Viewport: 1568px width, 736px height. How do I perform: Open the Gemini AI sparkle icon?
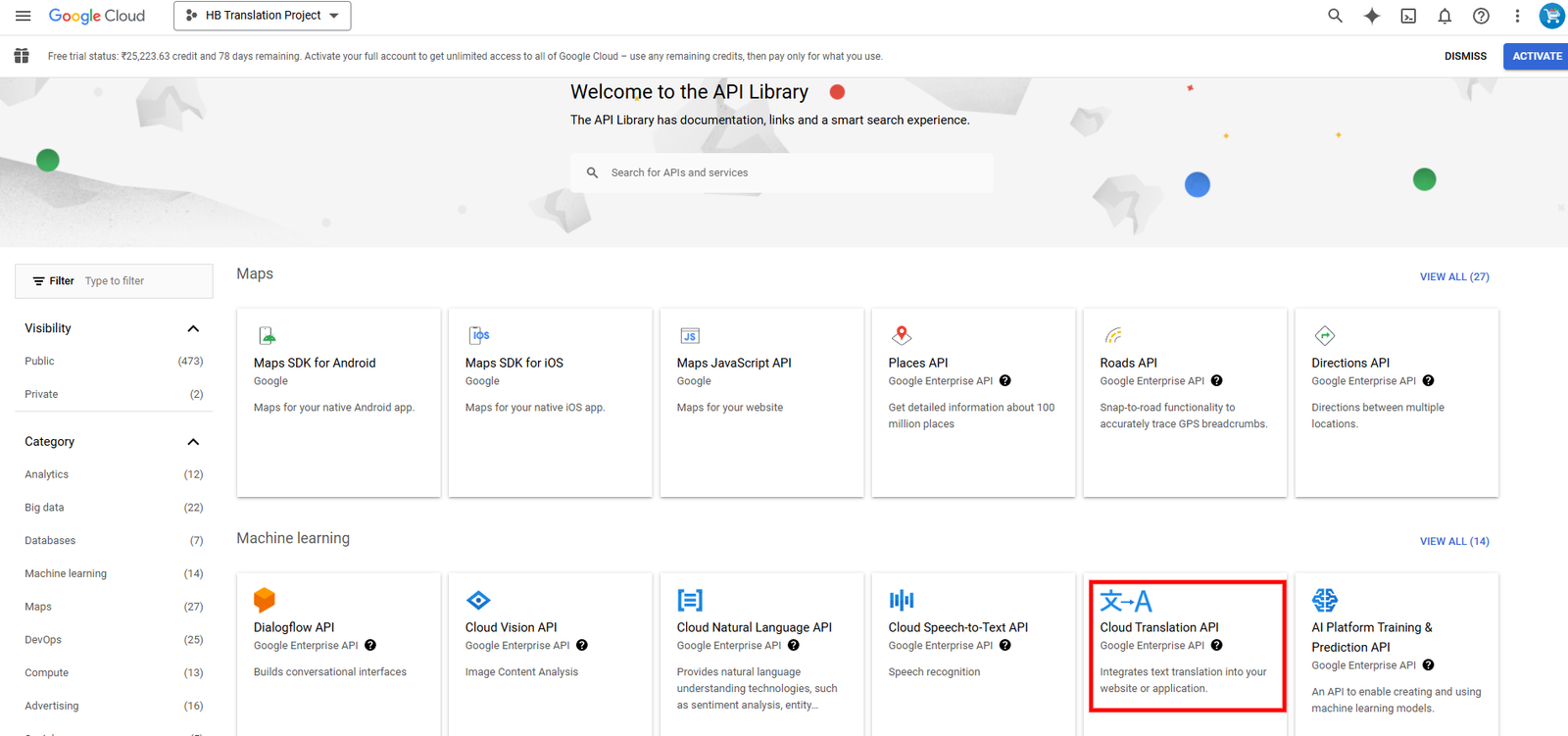pos(1372,16)
